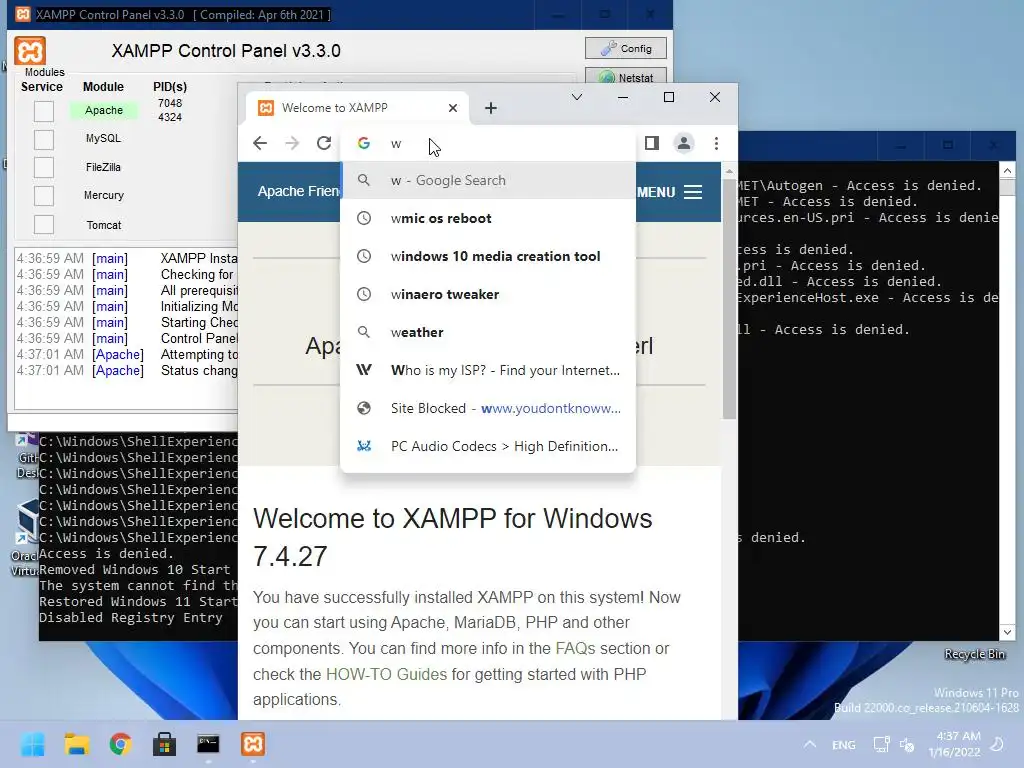The height and width of the screenshot is (768, 1024).
Task: Select the Oracle VirtualBox desktop icon
Action: pos(26,537)
